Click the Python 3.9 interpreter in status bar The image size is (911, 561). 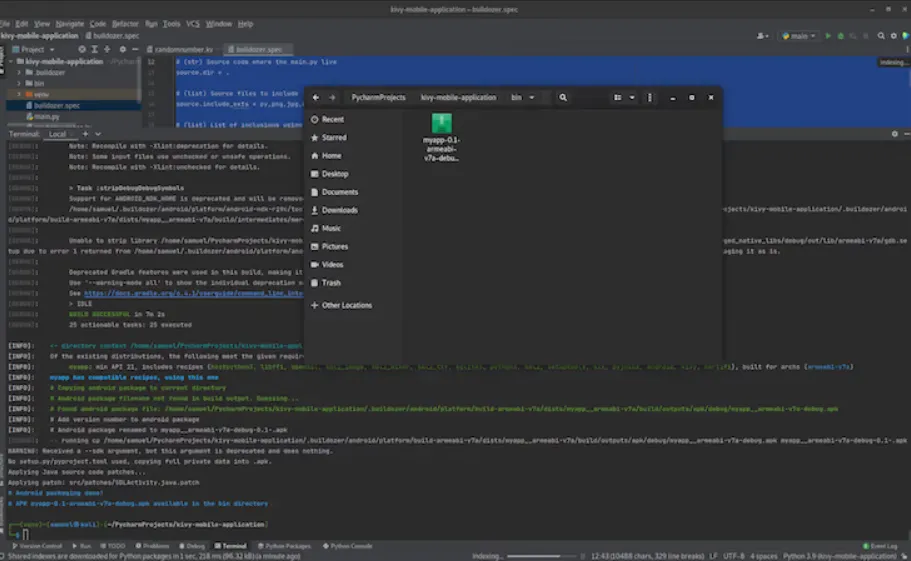click(x=838, y=556)
